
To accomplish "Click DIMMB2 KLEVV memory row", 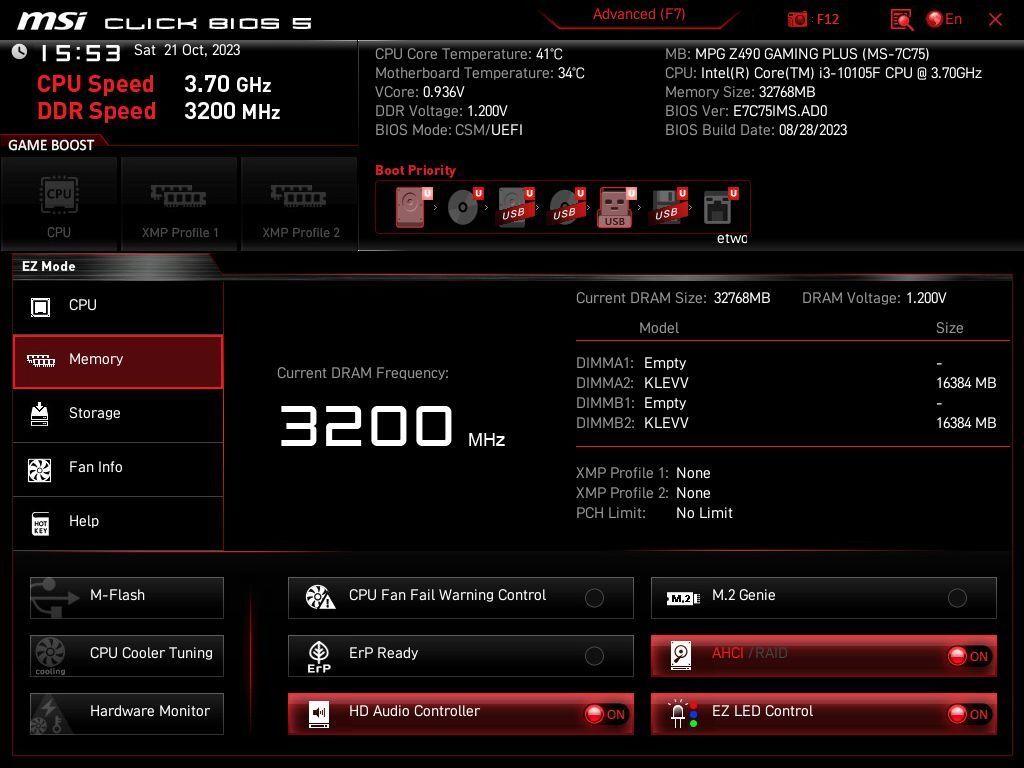I will pyautogui.click(x=786, y=423).
